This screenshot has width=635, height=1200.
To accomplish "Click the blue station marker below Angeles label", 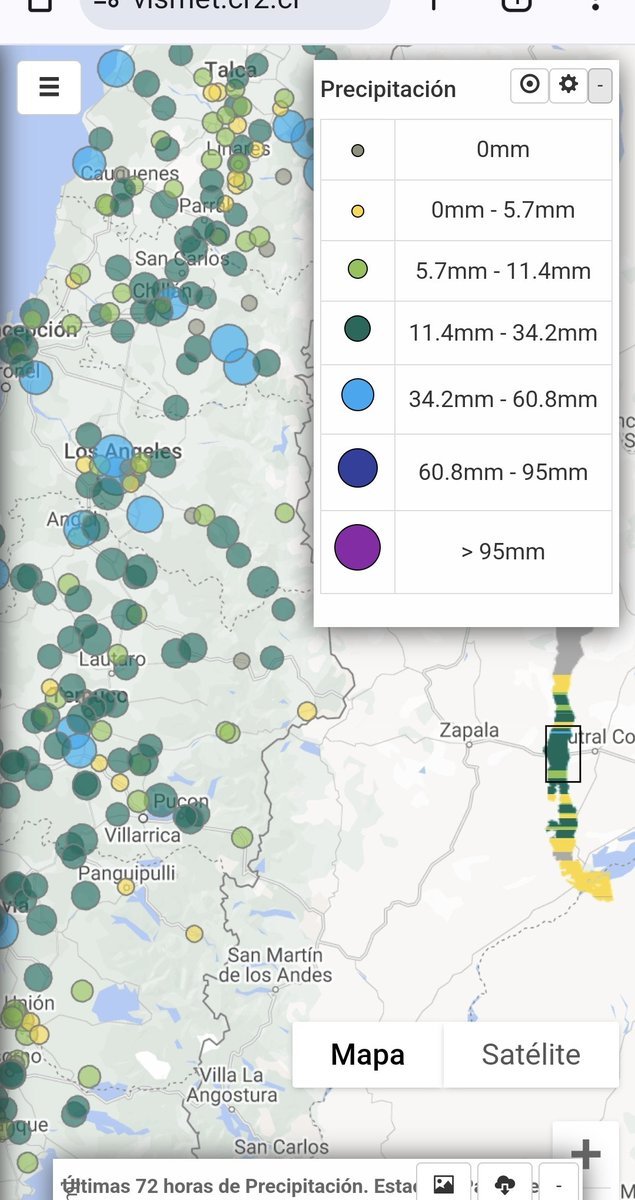I will click(145, 514).
